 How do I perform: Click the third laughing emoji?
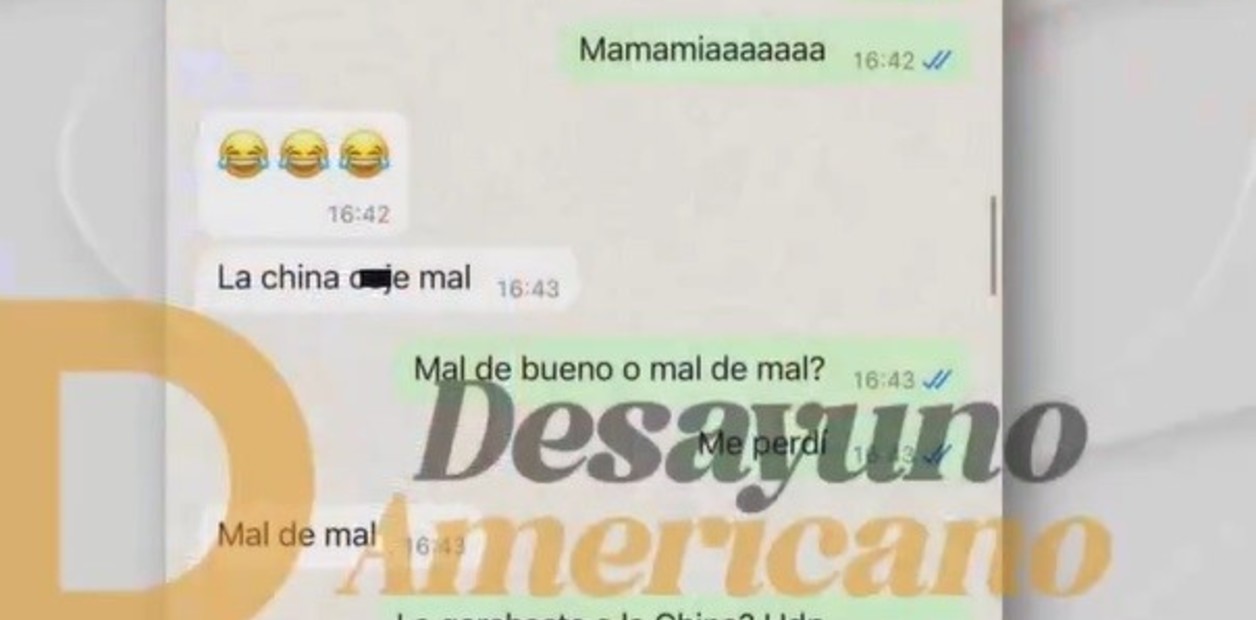coord(363,156)
